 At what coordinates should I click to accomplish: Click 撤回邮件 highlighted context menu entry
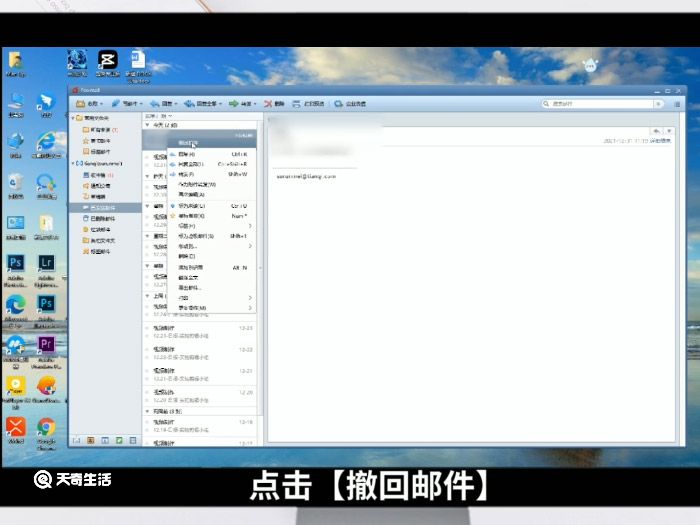pos(212,143)
